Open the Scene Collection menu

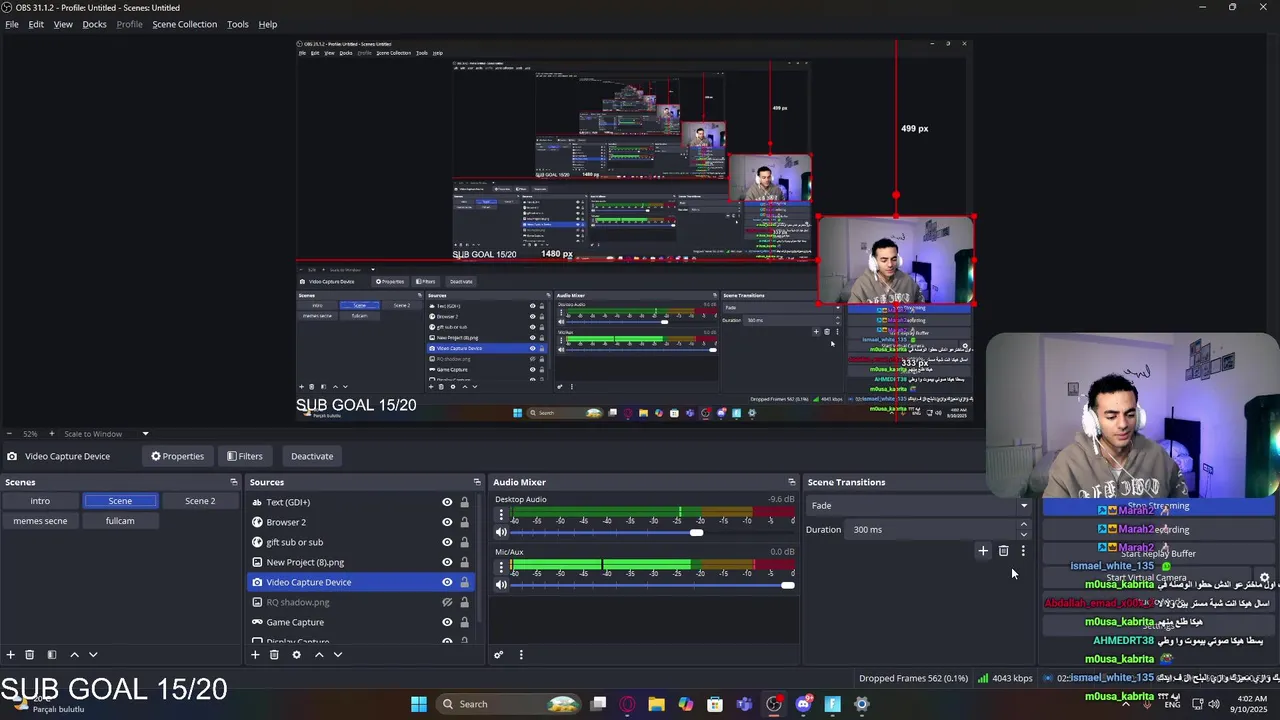(x=184, y=24)
